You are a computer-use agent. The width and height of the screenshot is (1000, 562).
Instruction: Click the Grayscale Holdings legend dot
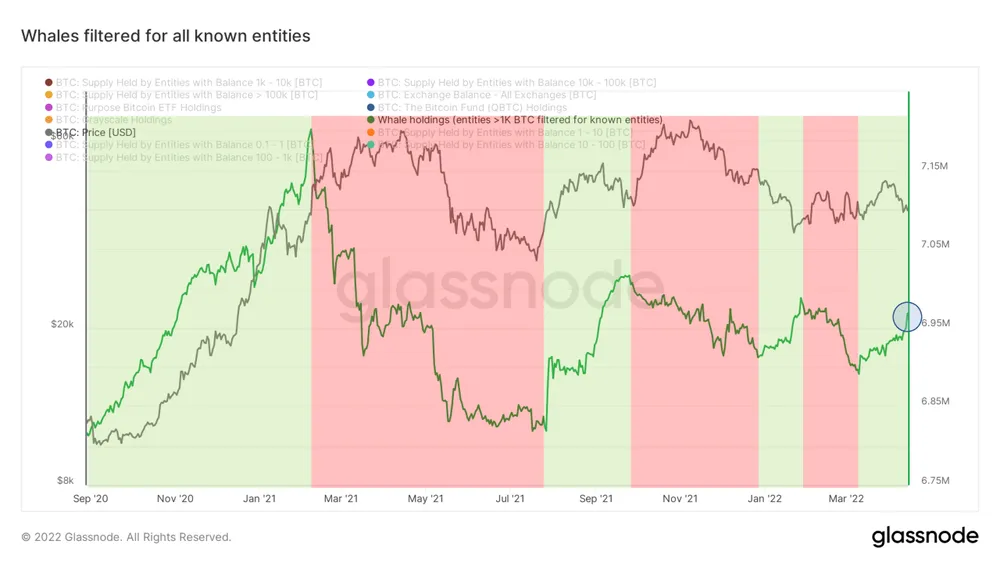click(x=50, y=120)
